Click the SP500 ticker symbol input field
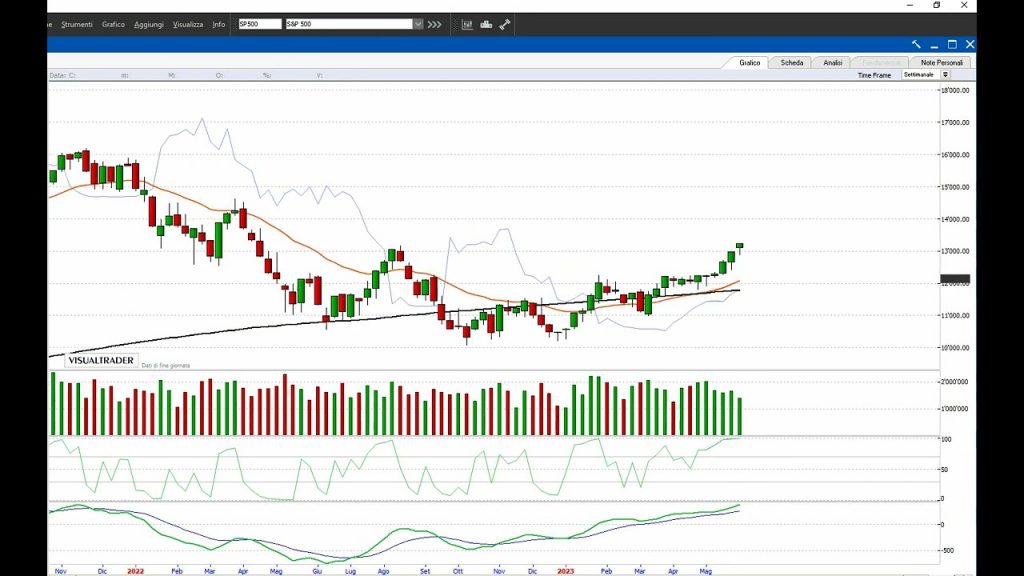 point(260,24)
